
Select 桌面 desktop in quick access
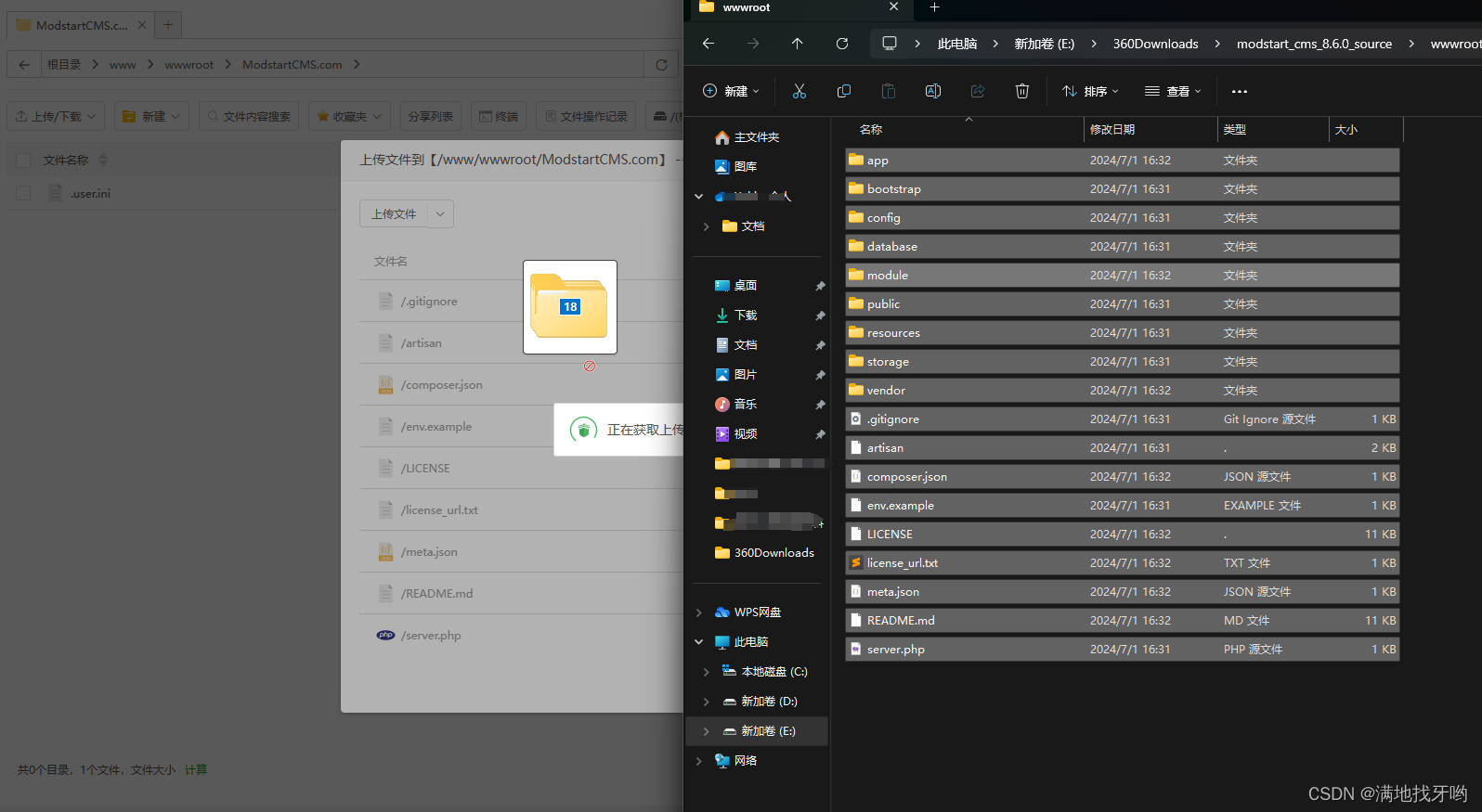[x=736, y=286]
